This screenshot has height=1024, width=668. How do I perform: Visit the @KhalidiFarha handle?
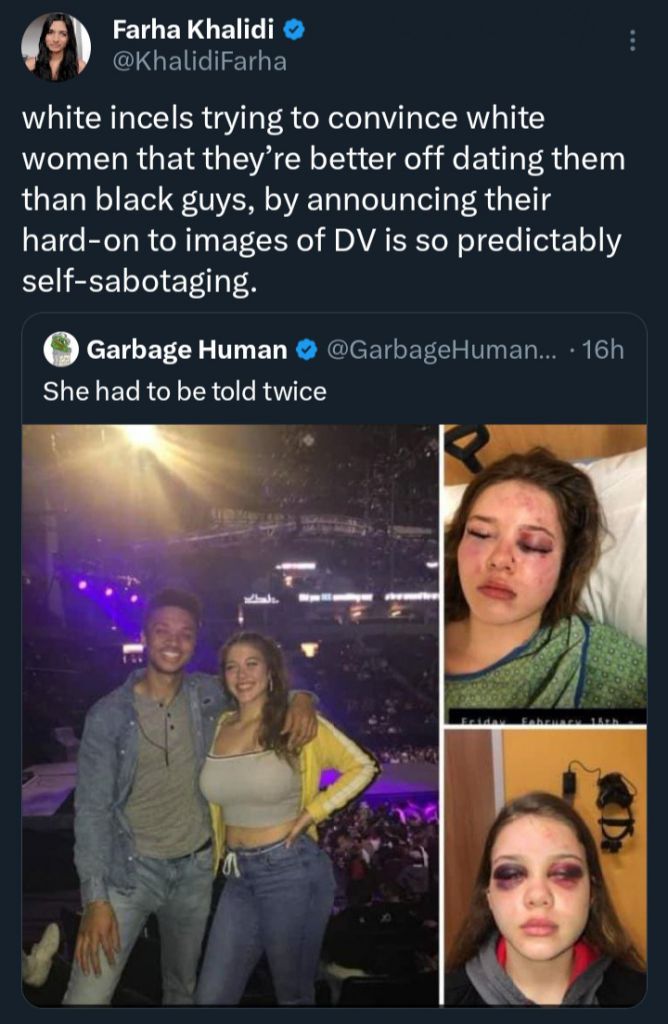[x=199, y=61]
